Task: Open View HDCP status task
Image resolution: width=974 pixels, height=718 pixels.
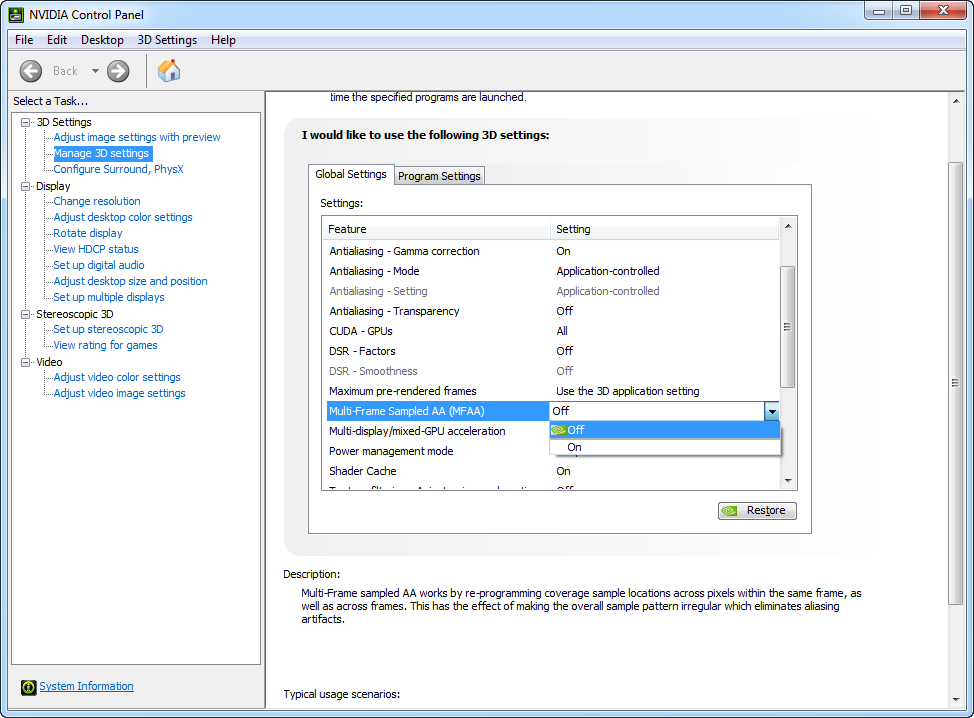Action: tap(96, 249)
